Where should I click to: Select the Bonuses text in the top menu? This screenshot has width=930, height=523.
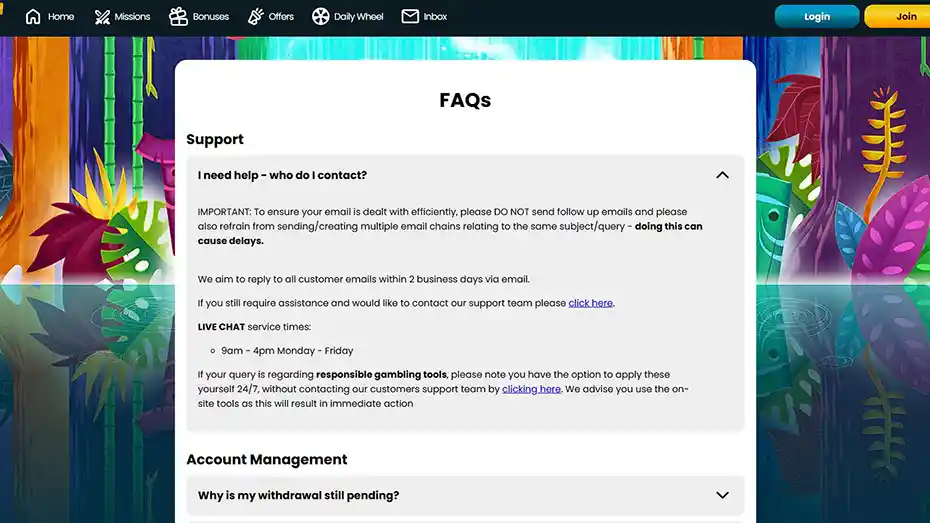(211, 16)
